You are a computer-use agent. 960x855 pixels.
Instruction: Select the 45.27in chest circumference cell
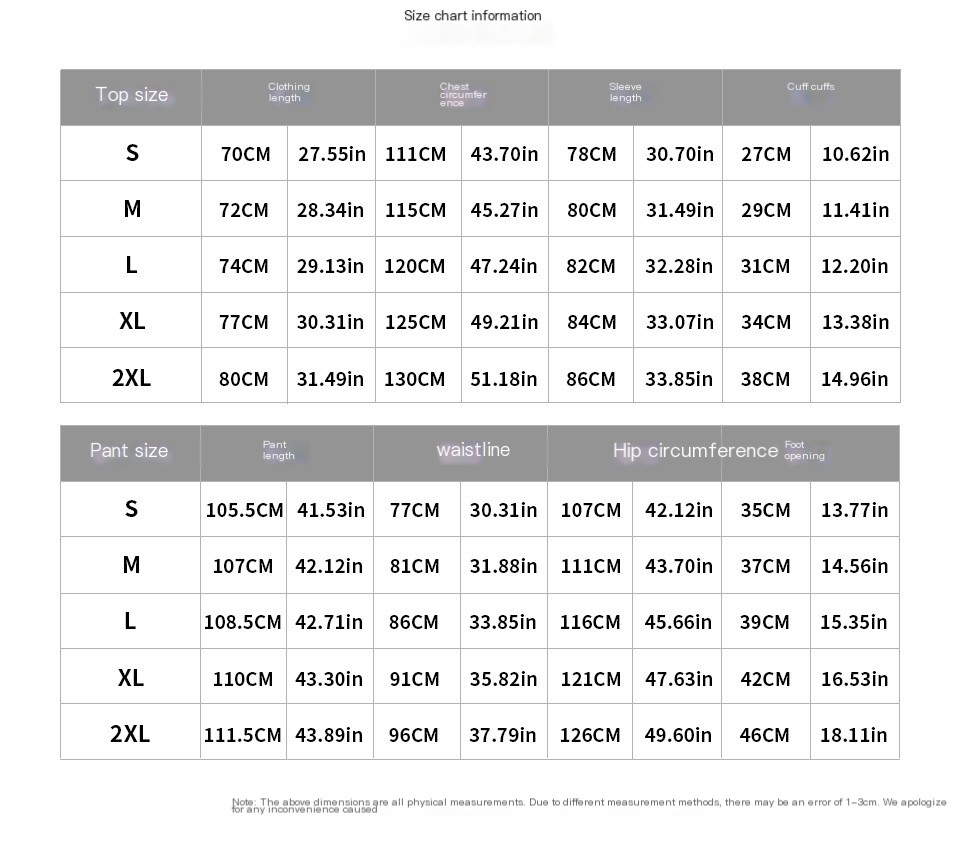(504, 210)
